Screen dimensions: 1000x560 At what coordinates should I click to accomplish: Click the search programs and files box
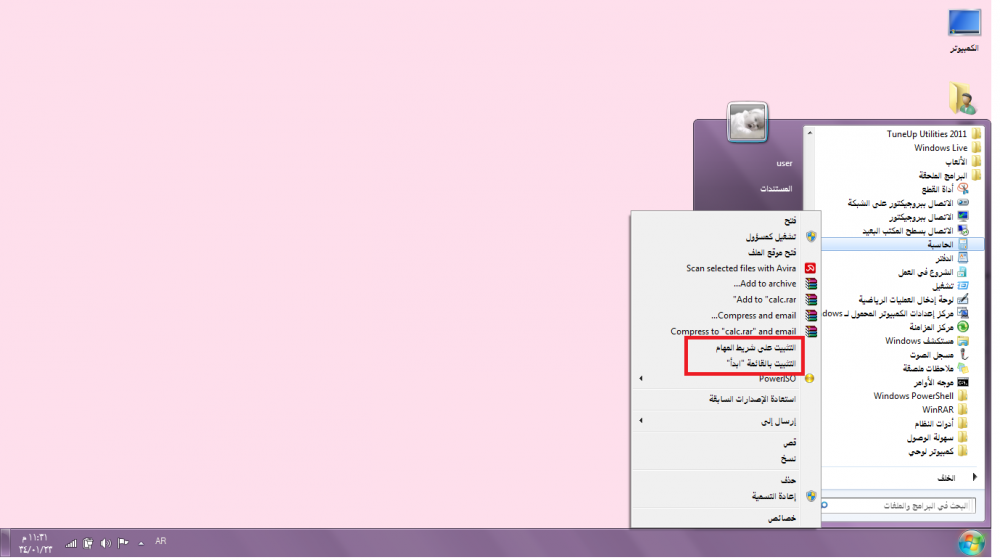point(905,507)
